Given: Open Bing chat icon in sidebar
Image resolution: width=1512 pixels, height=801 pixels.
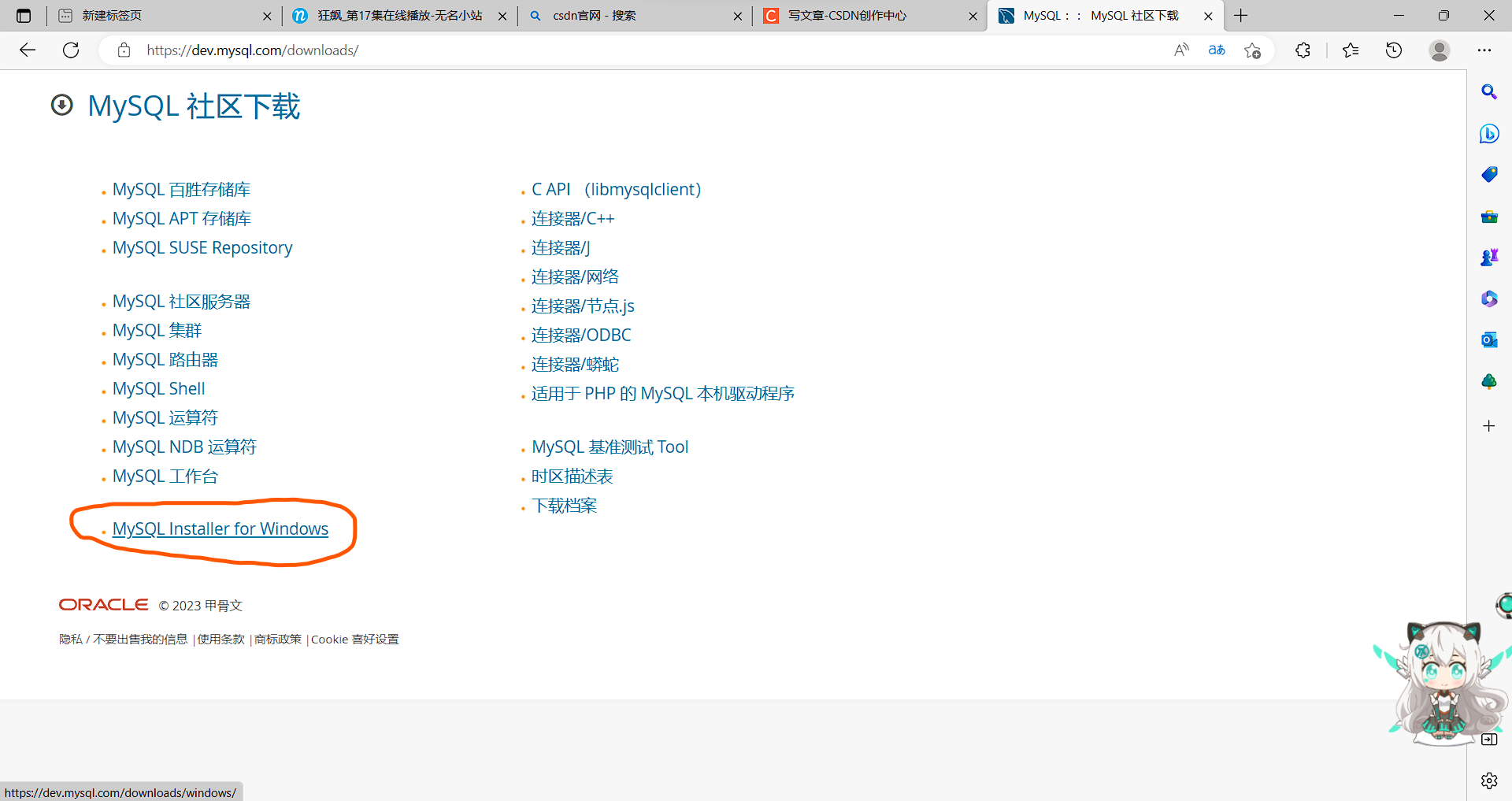Looking at the screenshot, I should tap(1489, 134).
